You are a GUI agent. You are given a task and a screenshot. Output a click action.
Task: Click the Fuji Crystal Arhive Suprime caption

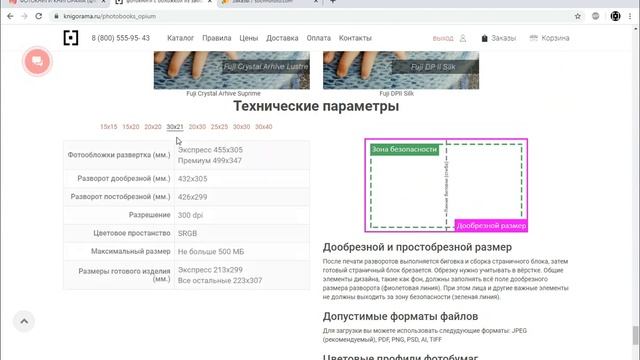pos(223,93)
